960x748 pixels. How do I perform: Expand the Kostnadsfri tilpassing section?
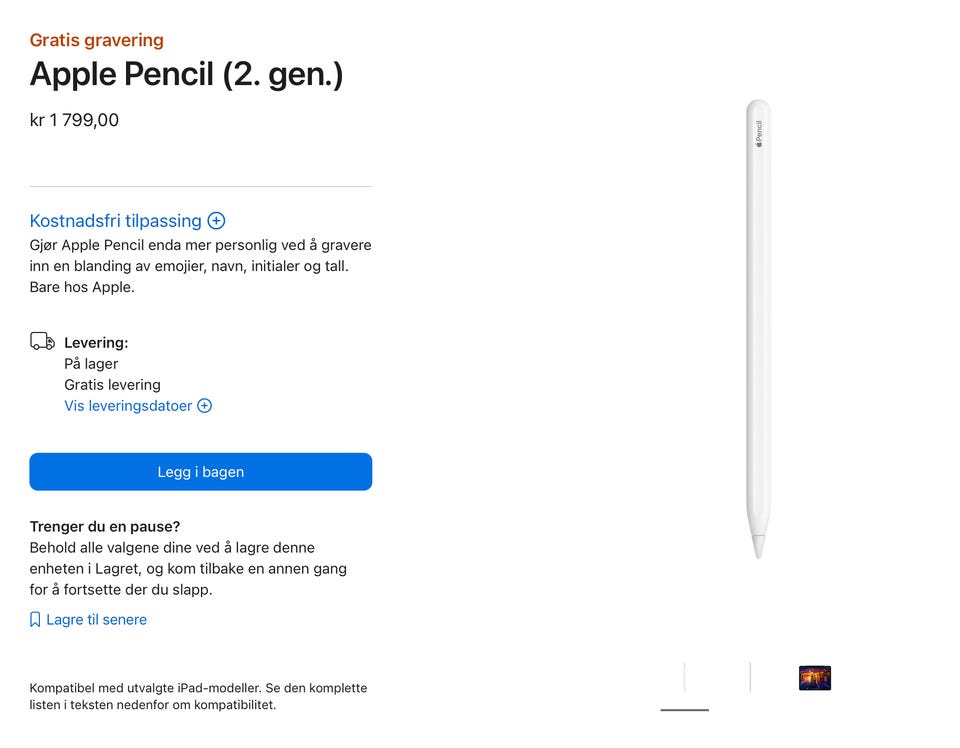(115, 221)
